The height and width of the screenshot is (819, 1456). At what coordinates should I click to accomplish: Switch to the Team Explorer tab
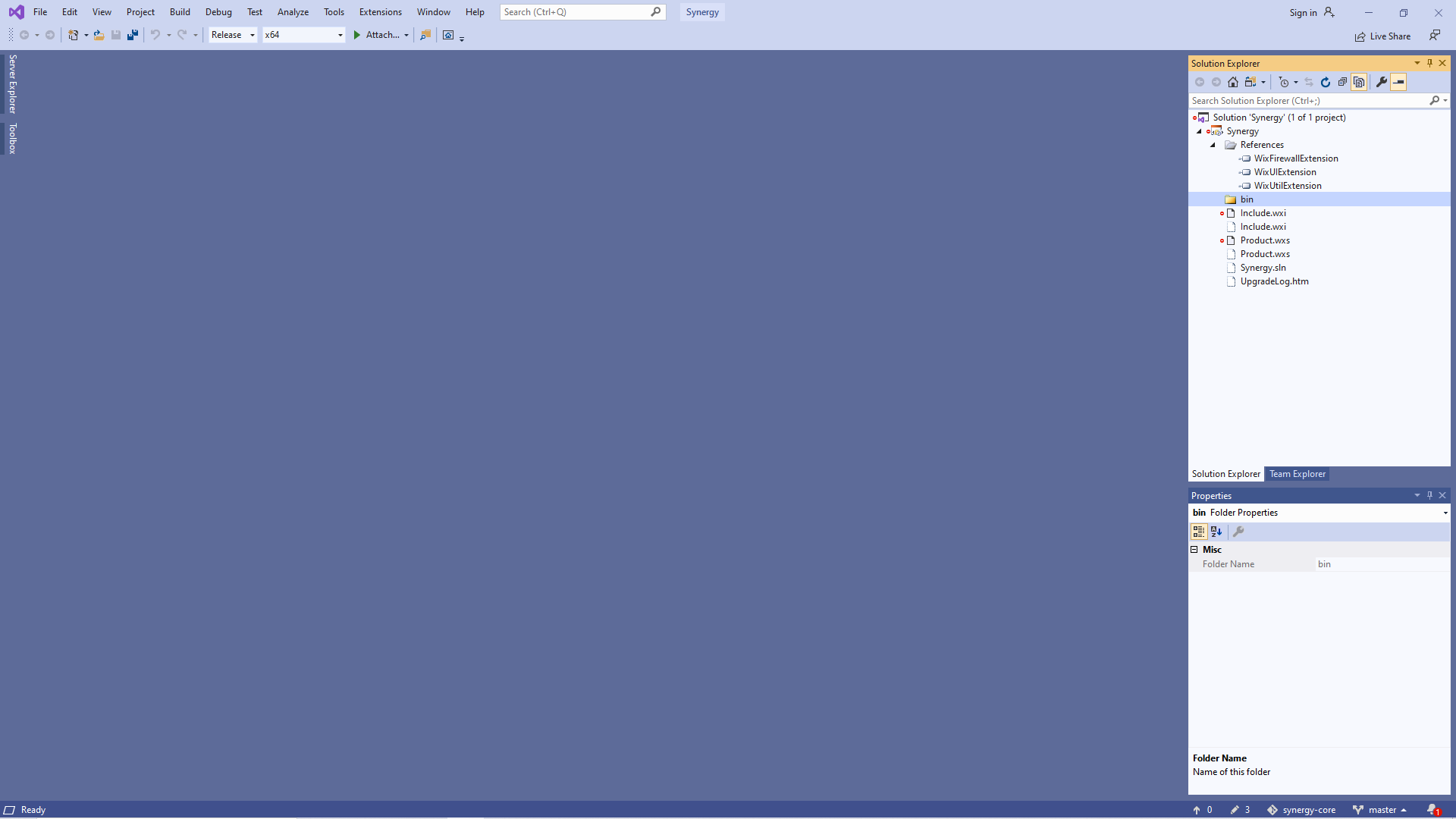pyautogui.click(x=1297, y=474)
